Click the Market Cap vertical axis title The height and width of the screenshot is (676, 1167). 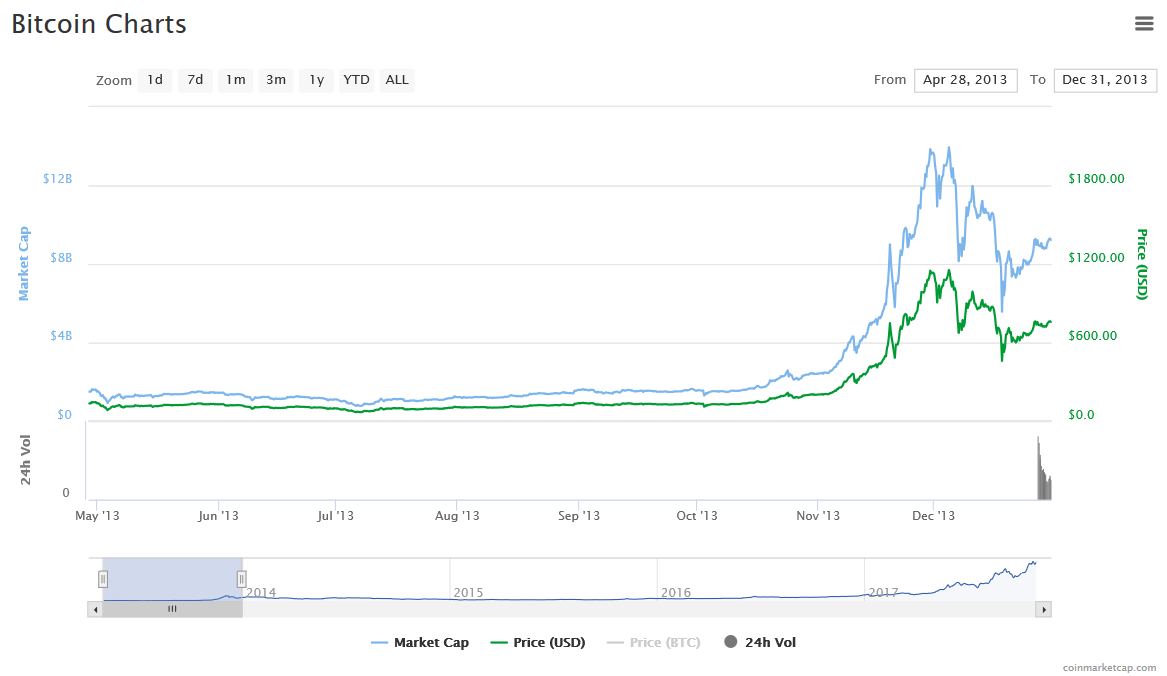(x=24, y=264)
